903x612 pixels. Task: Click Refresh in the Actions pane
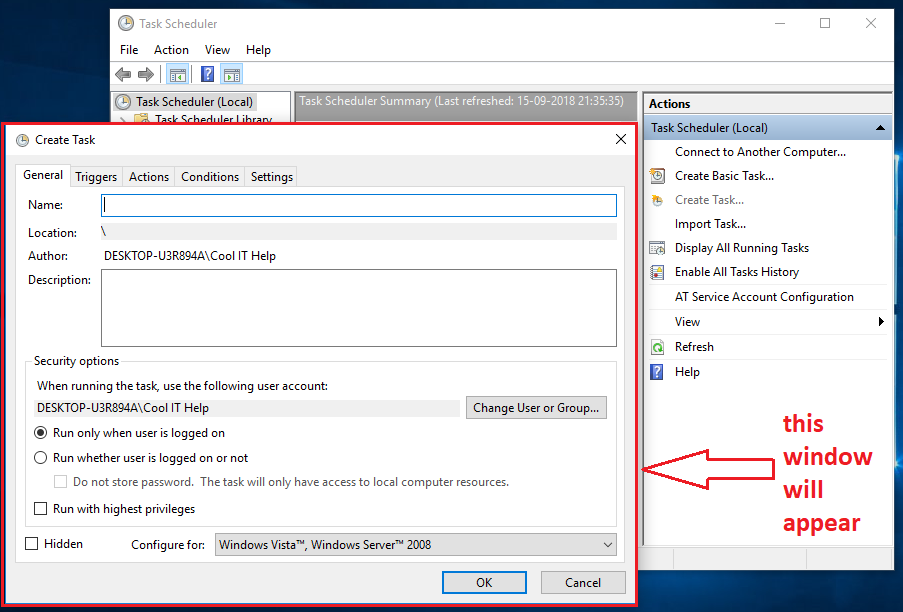click(x=694, y=347)
